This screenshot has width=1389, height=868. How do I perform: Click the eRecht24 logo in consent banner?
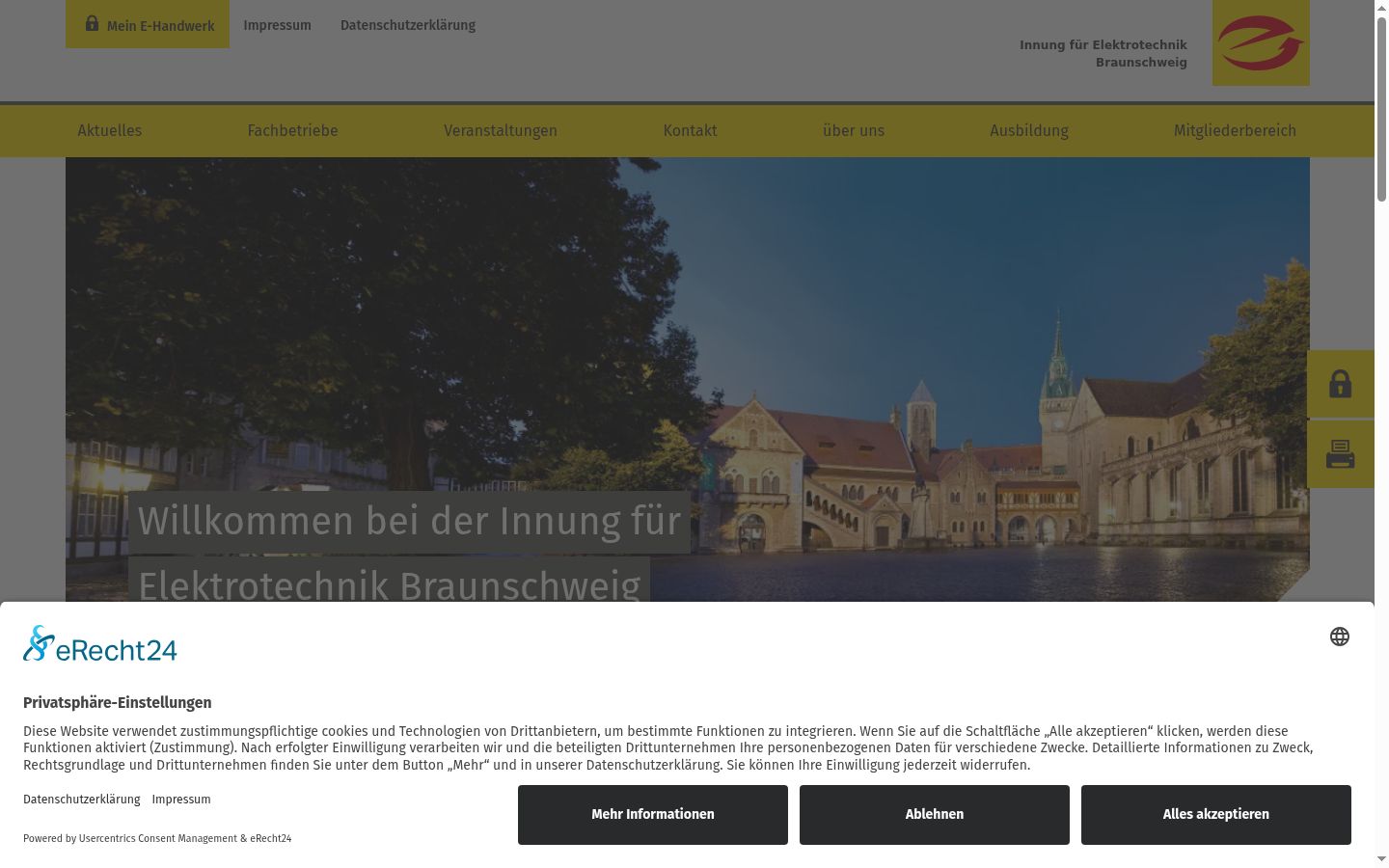100,644
